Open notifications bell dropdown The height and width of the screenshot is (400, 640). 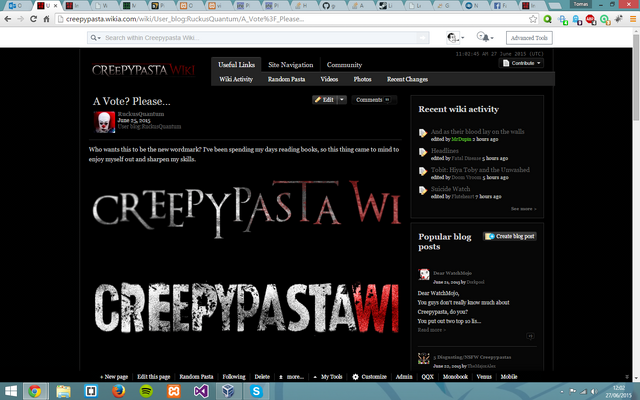point(485,37)
